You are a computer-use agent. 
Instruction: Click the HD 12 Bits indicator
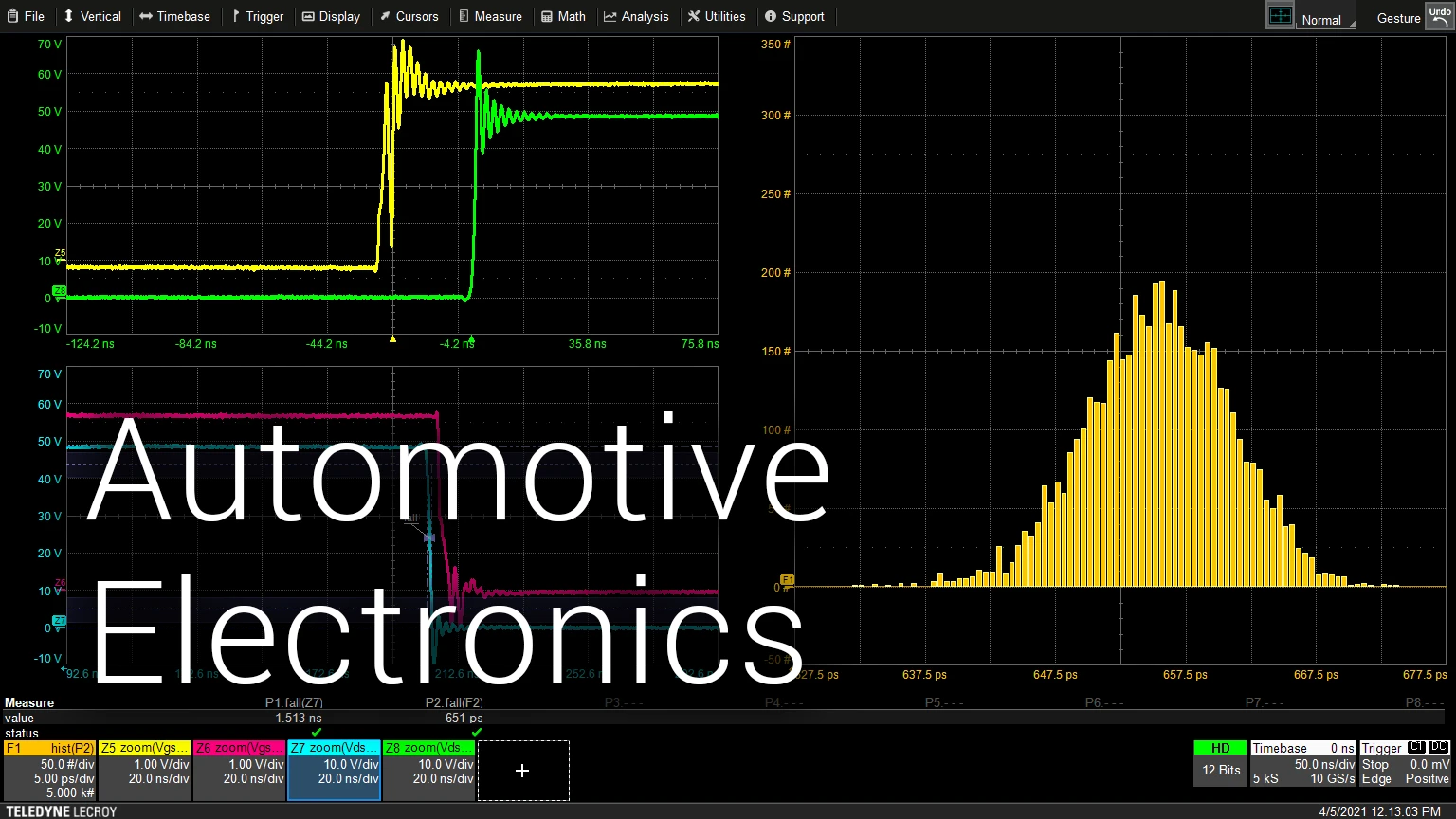point(1220,763)
